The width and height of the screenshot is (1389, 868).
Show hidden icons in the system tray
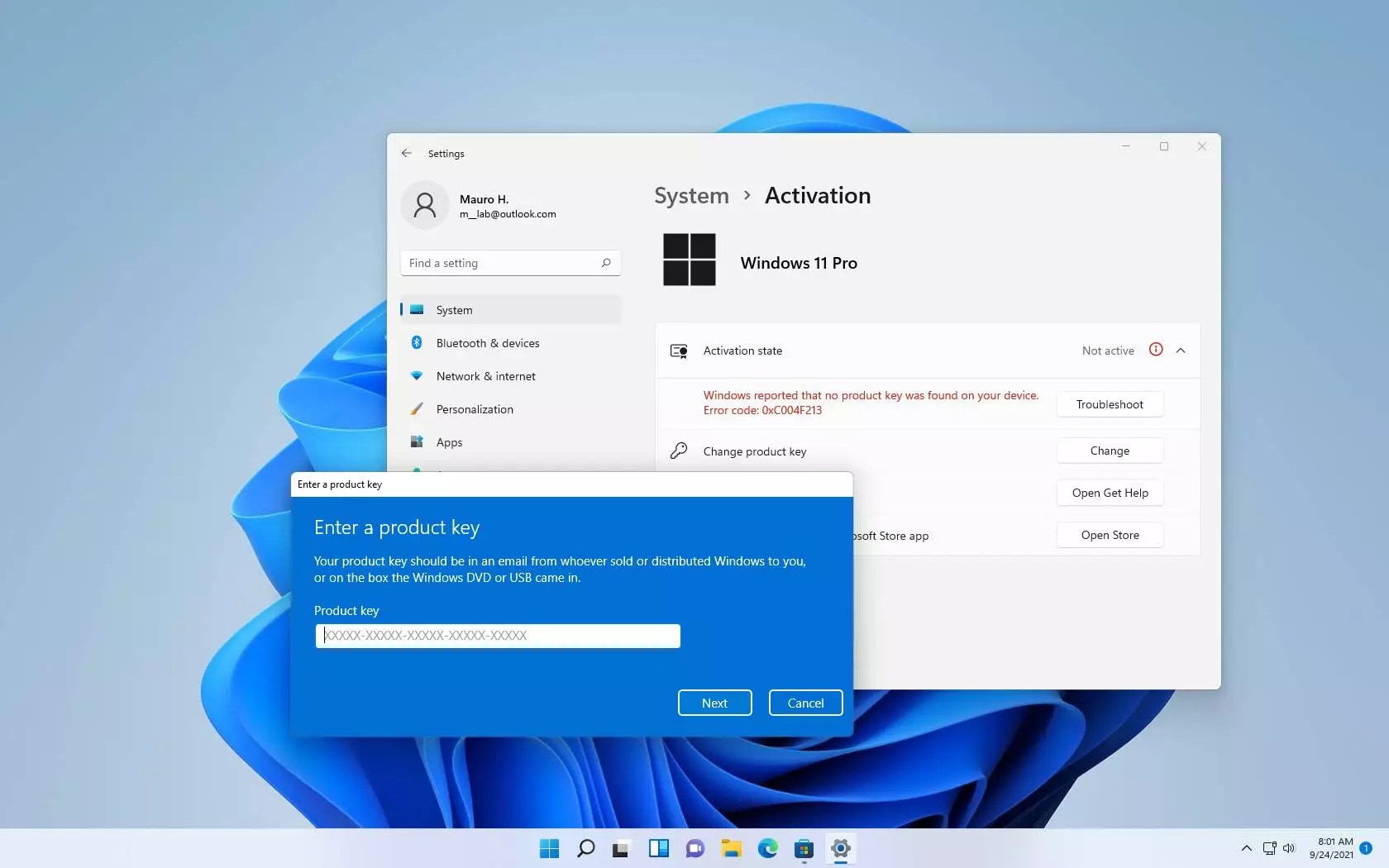tap(1246, 849)
